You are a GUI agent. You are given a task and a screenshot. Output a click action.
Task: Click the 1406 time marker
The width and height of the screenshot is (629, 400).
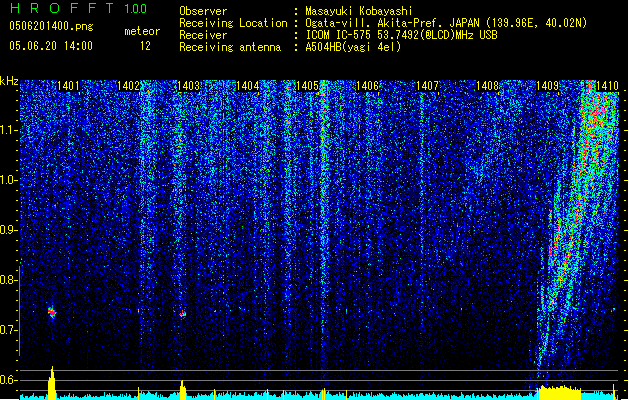367,86
